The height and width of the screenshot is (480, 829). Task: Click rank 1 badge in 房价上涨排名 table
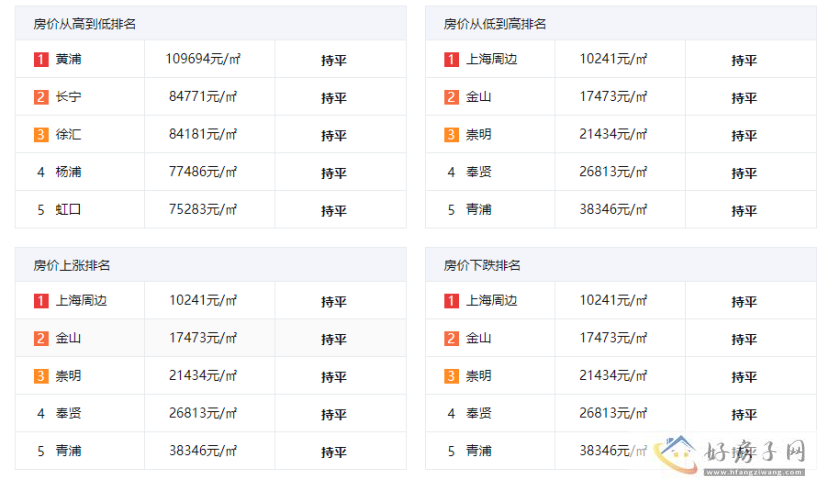pyautogui.click(x=41, y=301)
